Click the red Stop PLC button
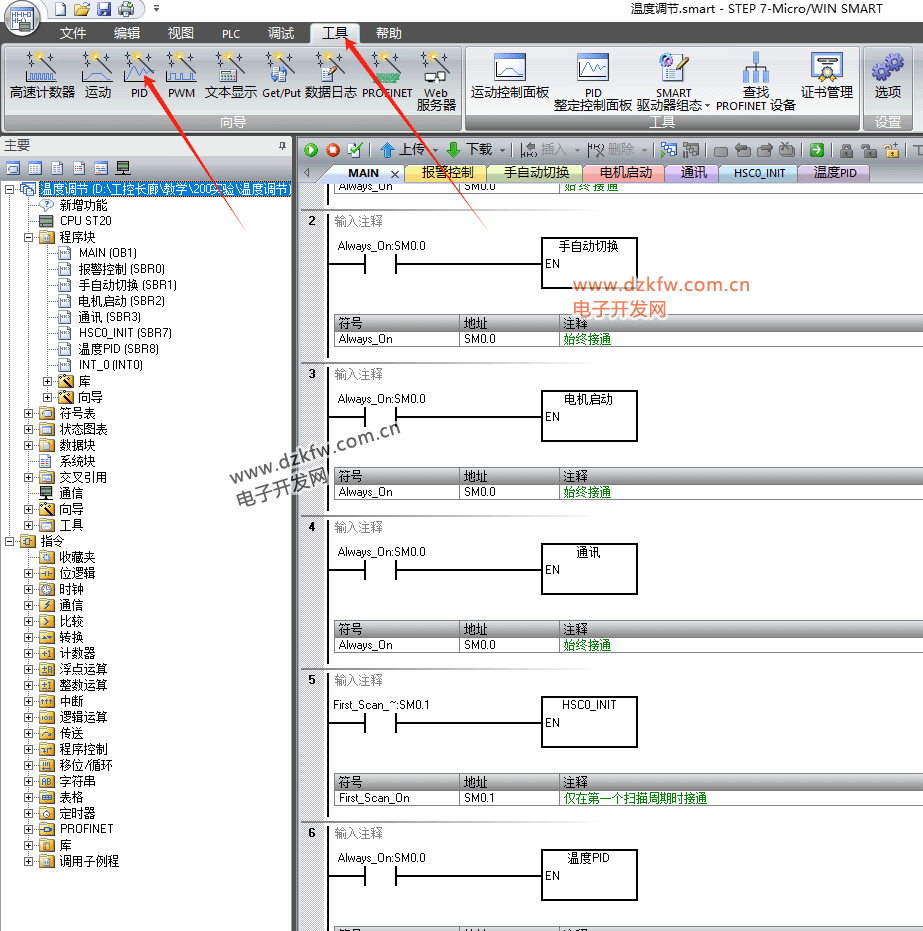The width and height of the screenshot is (923, 931). (x=333, y=150)
